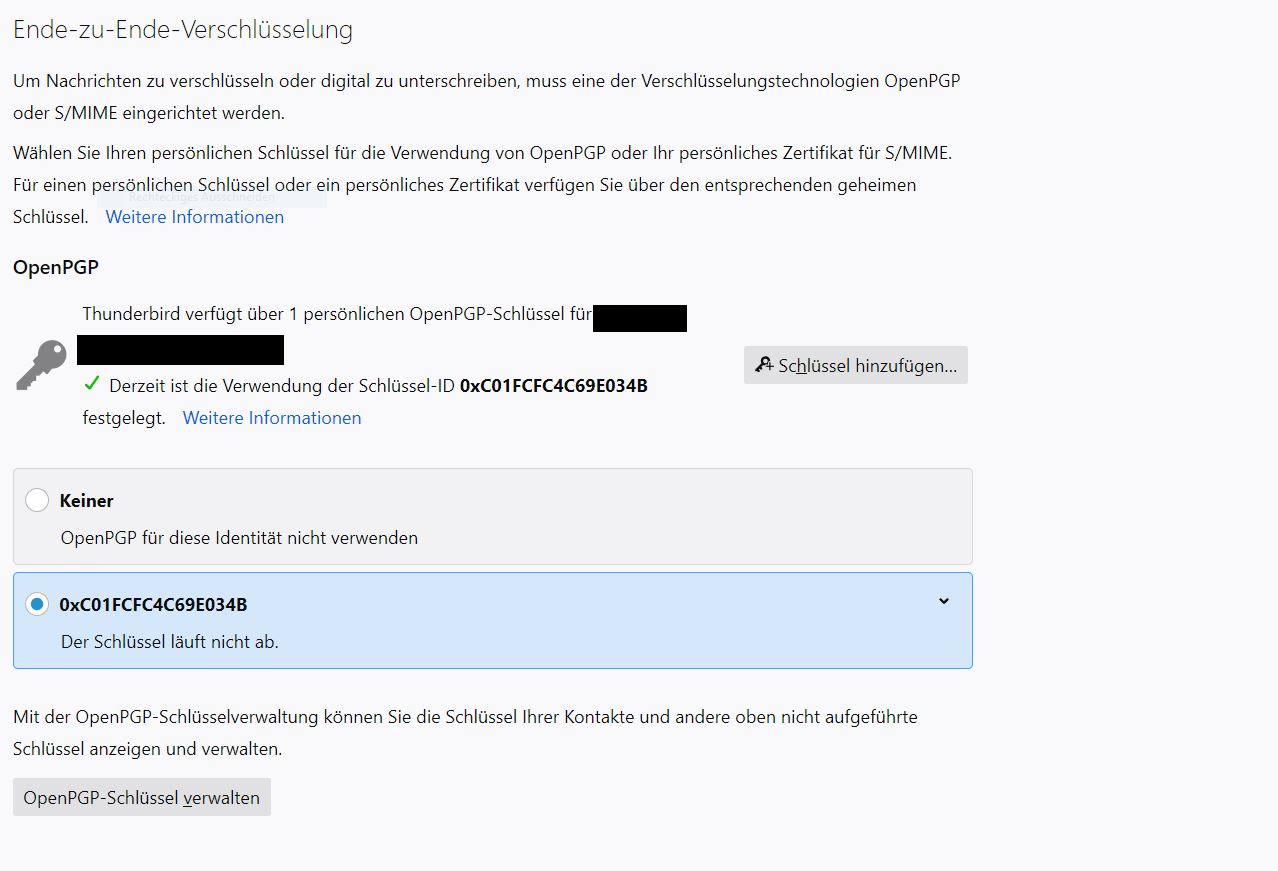Click 'OpenPGP für diese Identität nicht verwenden' text
1278x871 pixels.
tap(239, 538)
